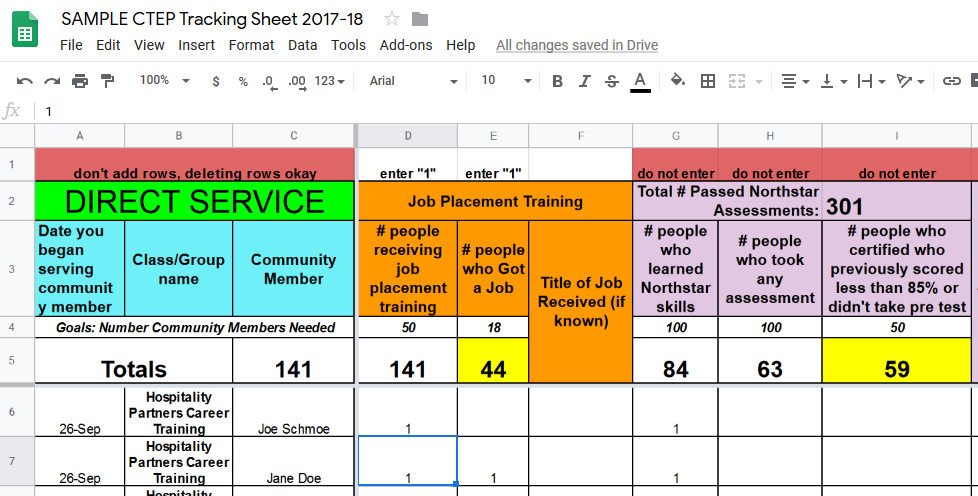Click the All changes saved in Drive link
Image resolution: width=978 pixels, height=496 pixels.
pos(577,45)
